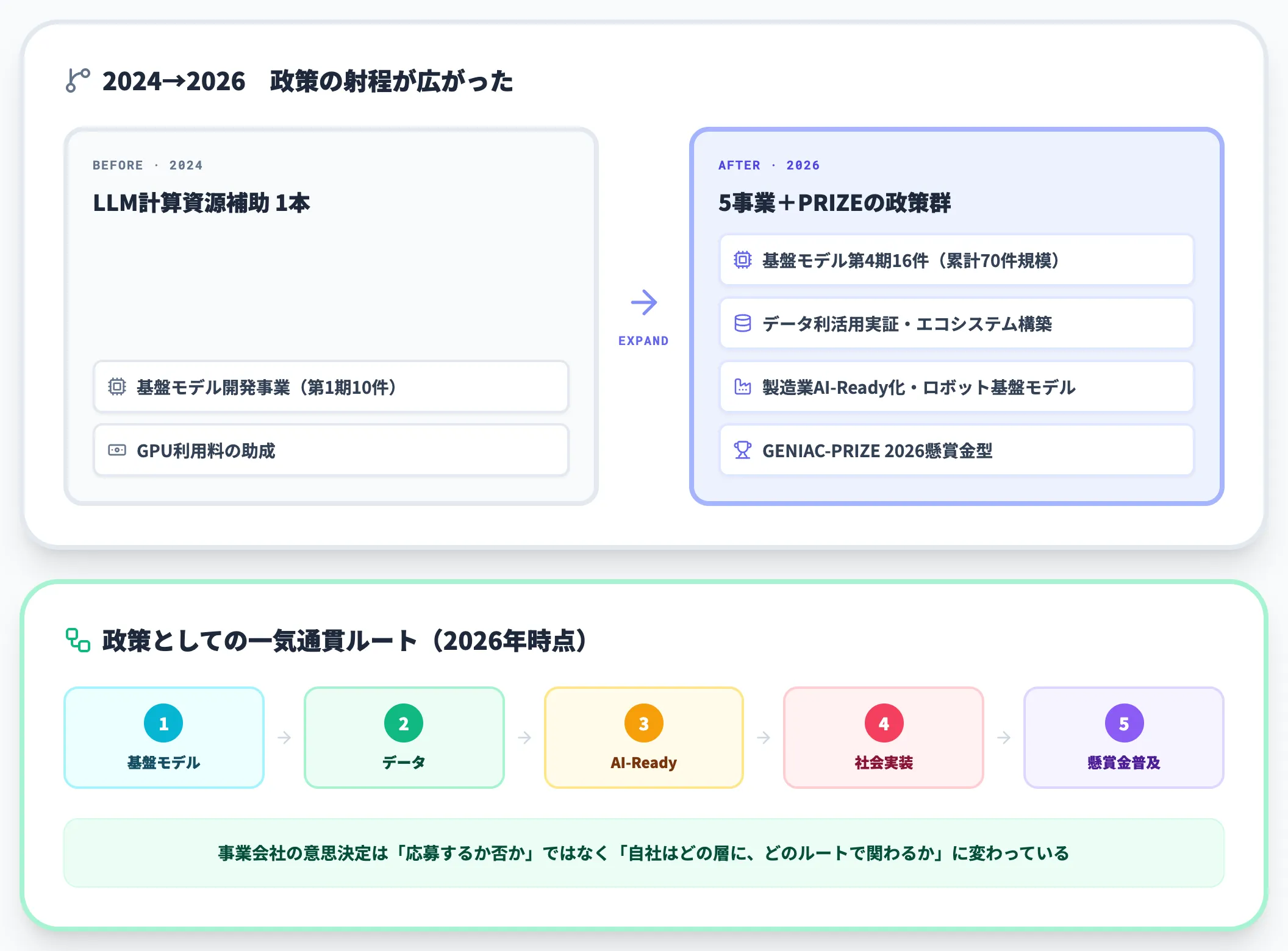Click the chip icon in 基盤モデル第4期16件 row
This screenshot has height=951, width=1288.
pyautogui.click(x=742, y=260)
